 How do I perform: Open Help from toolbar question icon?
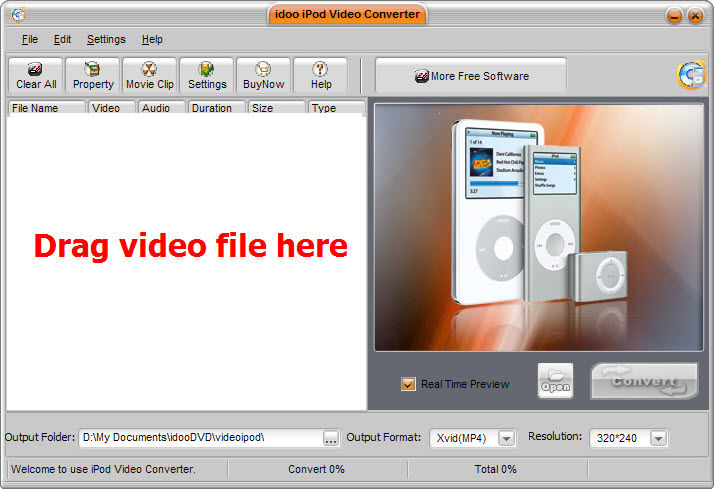pyautogui.click(x=321, y=76)
